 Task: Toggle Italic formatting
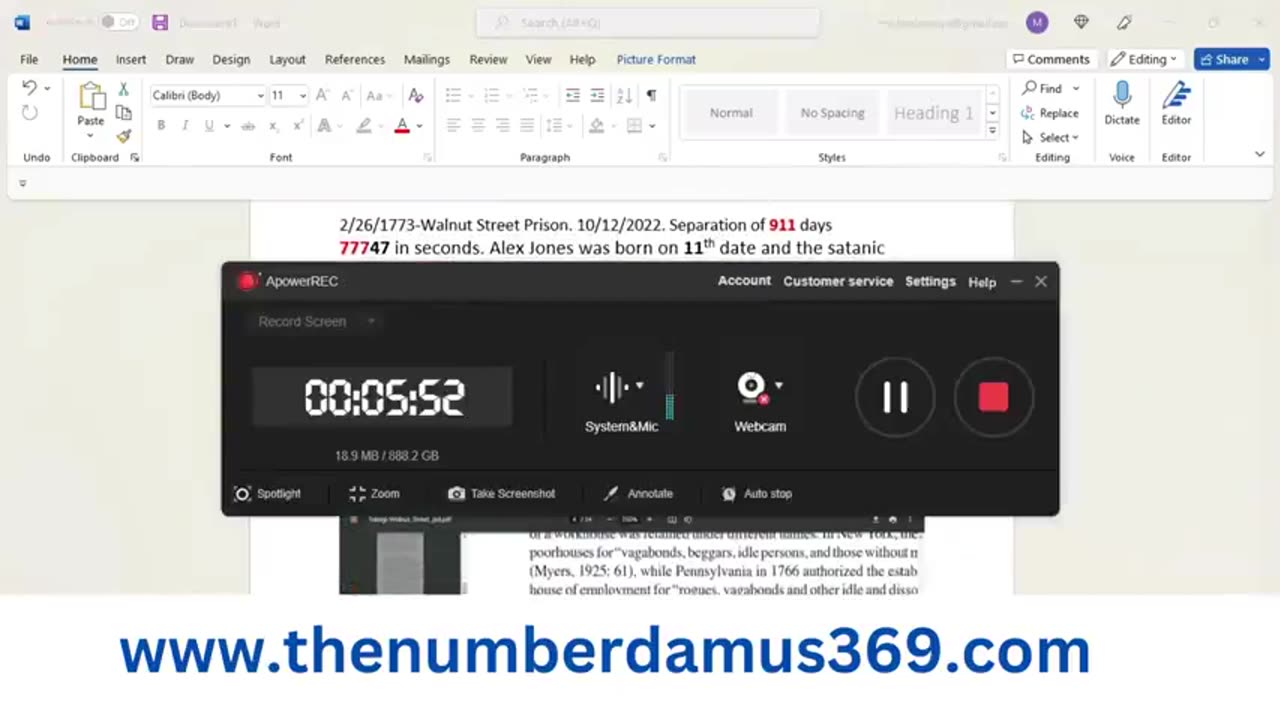[185, 126]
